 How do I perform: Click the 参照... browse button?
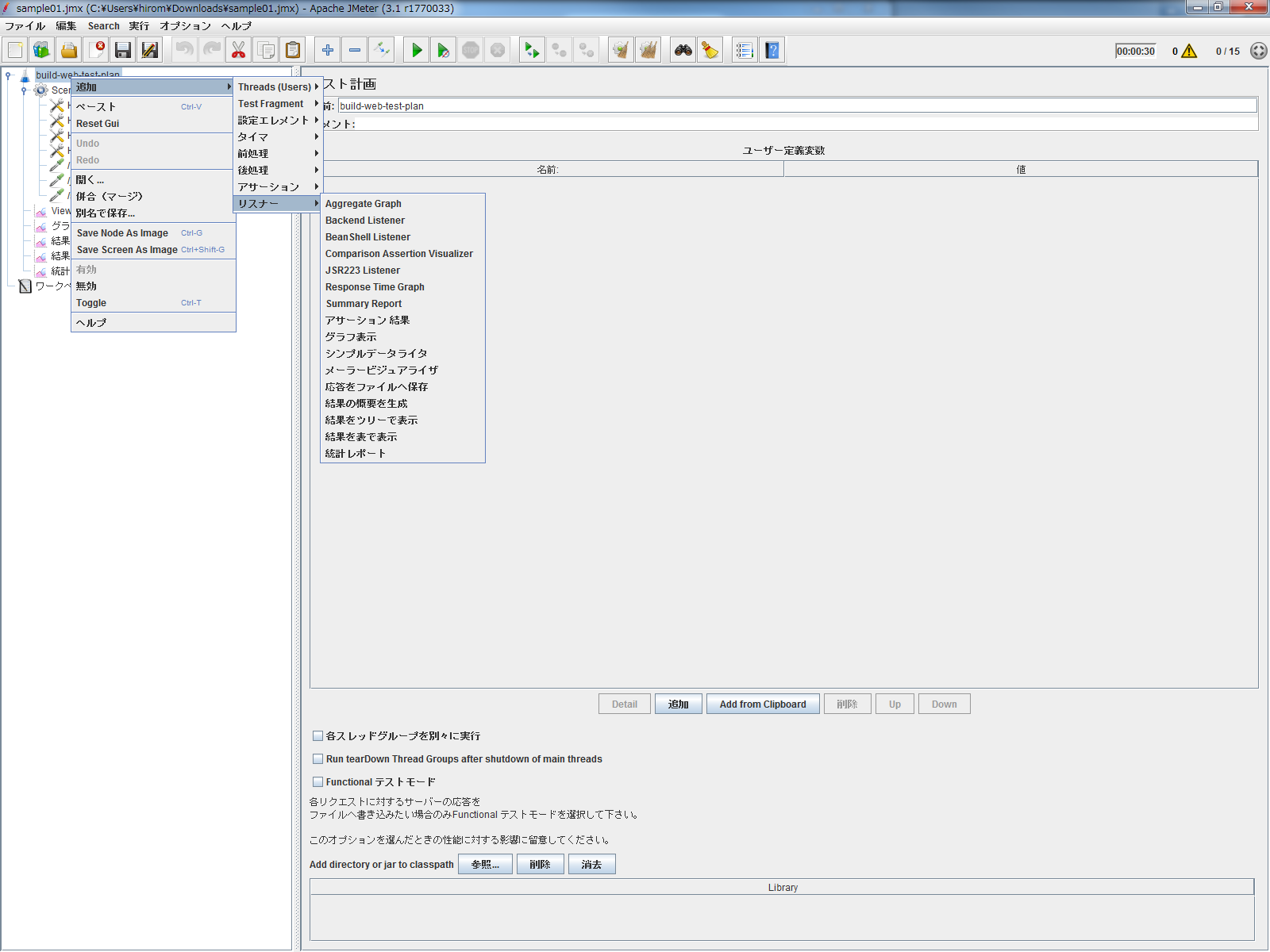(485, 864)
